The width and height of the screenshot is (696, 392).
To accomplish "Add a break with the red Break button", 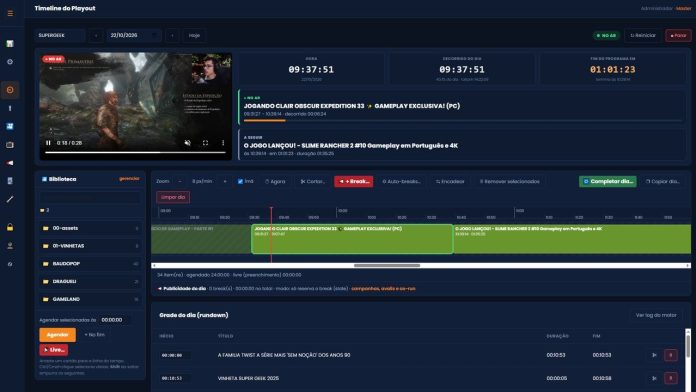I will point(354,181).
